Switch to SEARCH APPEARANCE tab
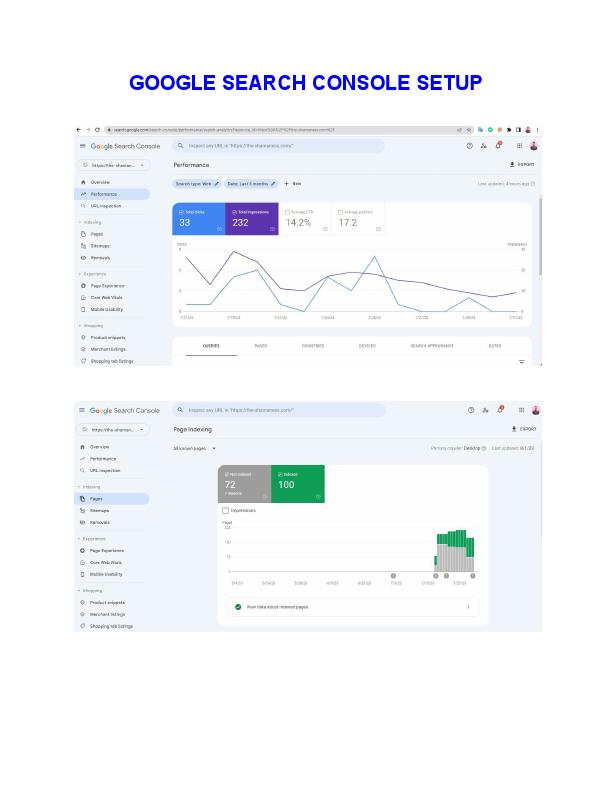612x792 pixels. 432,346
